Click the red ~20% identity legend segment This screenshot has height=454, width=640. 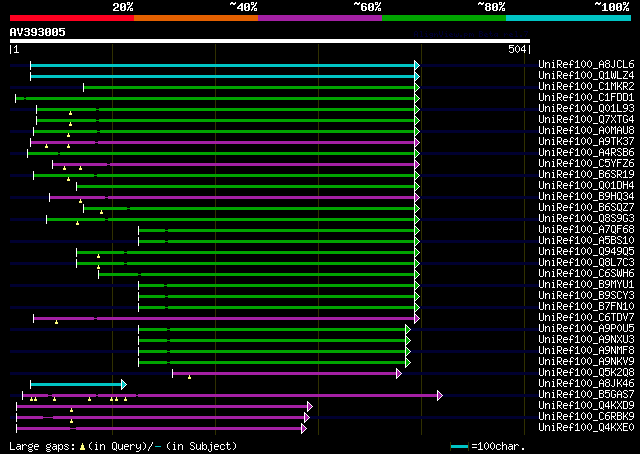(x=72, y=18)
